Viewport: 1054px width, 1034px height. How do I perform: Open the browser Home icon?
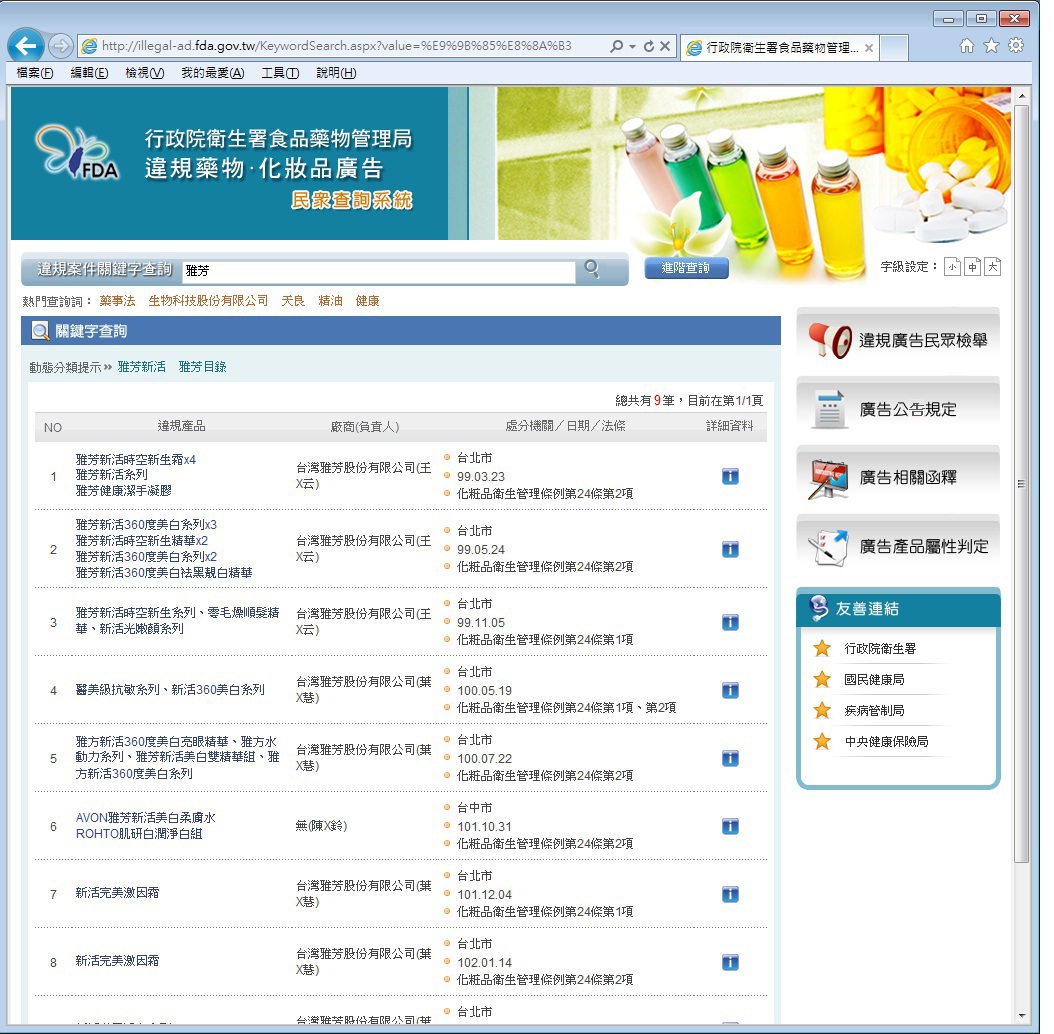coord(967,46)
